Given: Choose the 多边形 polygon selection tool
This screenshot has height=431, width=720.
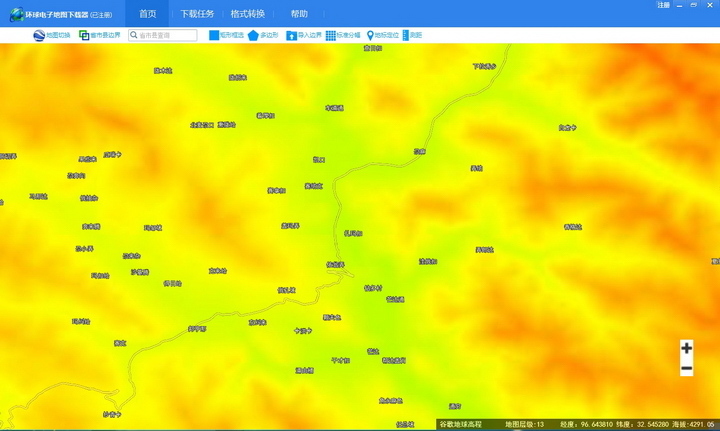Looking at the screenshot, I should point(254,35).
